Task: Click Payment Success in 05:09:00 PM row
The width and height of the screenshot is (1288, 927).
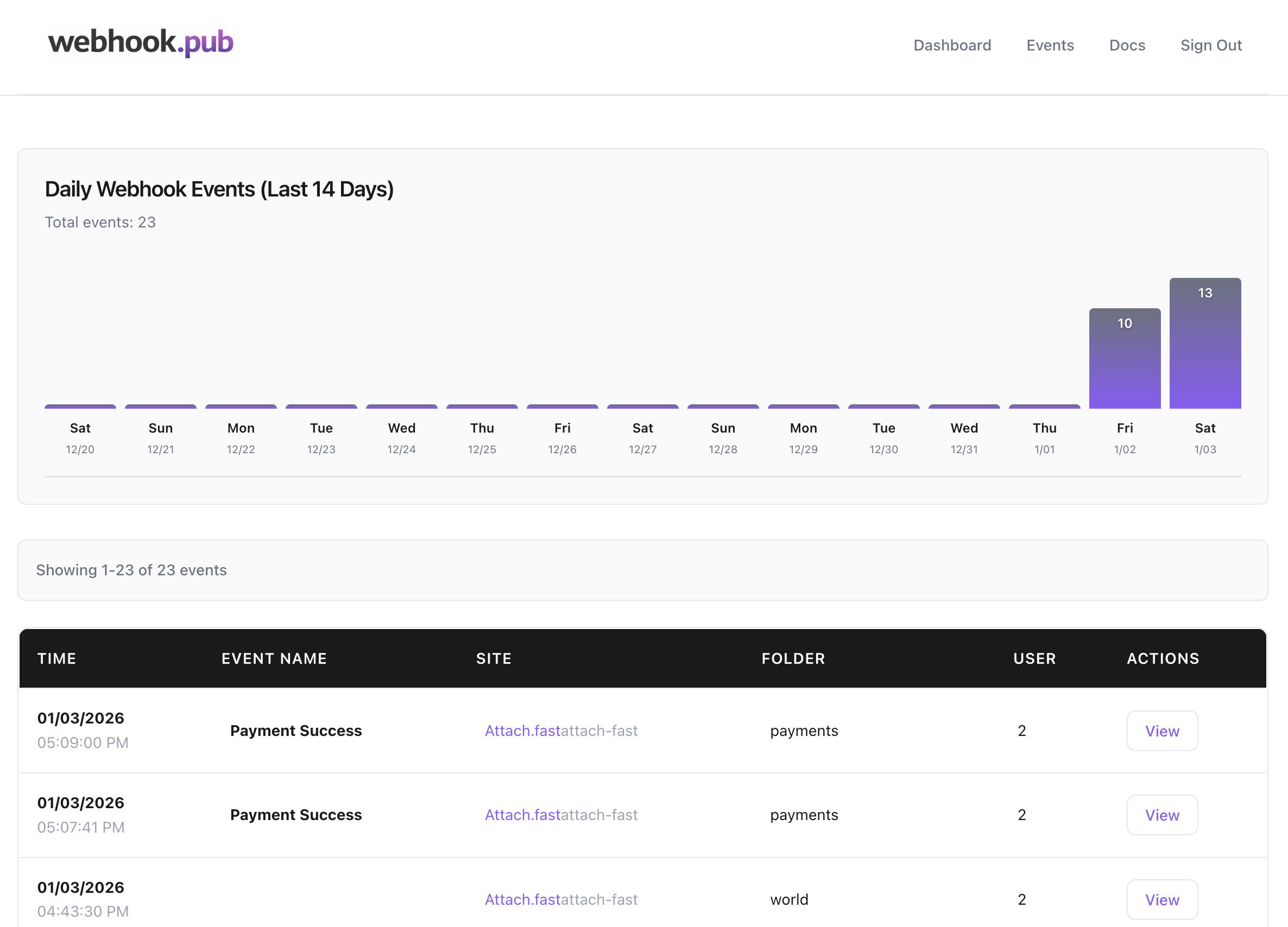Action: click(x=296, y=731)
